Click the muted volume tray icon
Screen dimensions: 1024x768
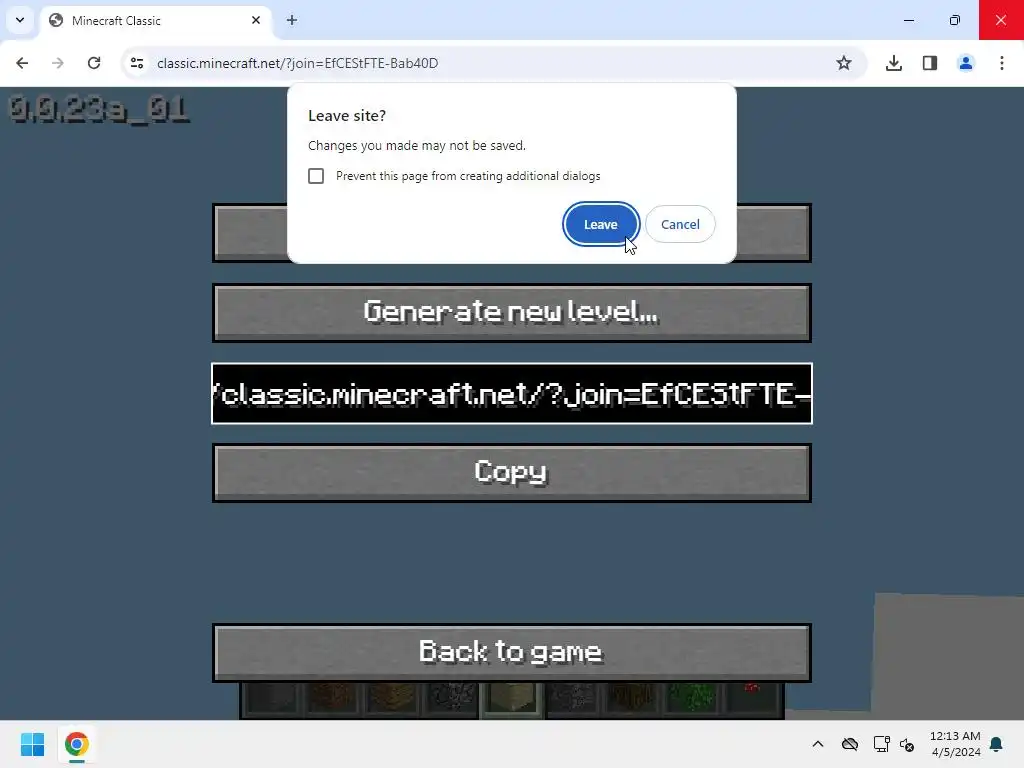tap(907, 744)
